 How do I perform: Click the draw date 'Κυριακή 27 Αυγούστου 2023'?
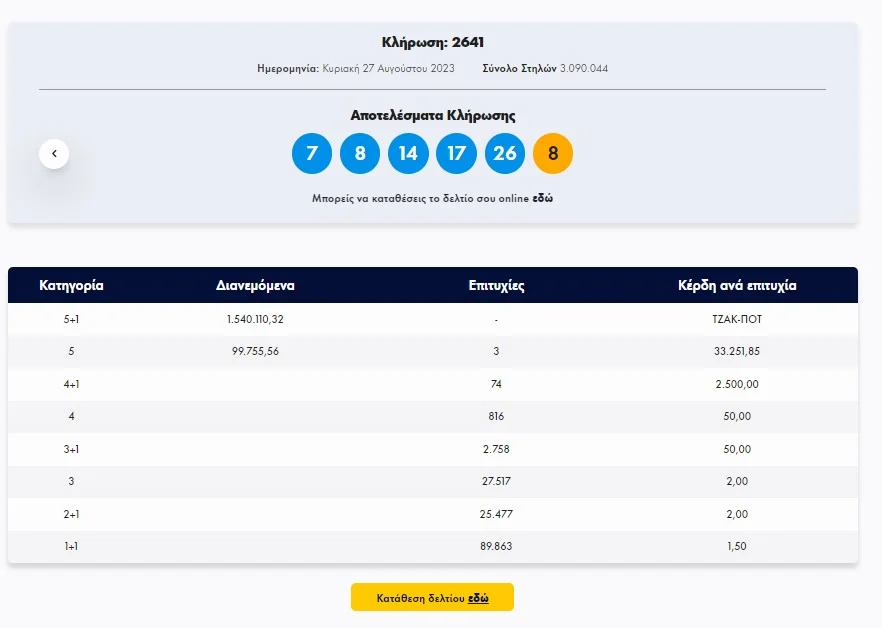[388, 69]
